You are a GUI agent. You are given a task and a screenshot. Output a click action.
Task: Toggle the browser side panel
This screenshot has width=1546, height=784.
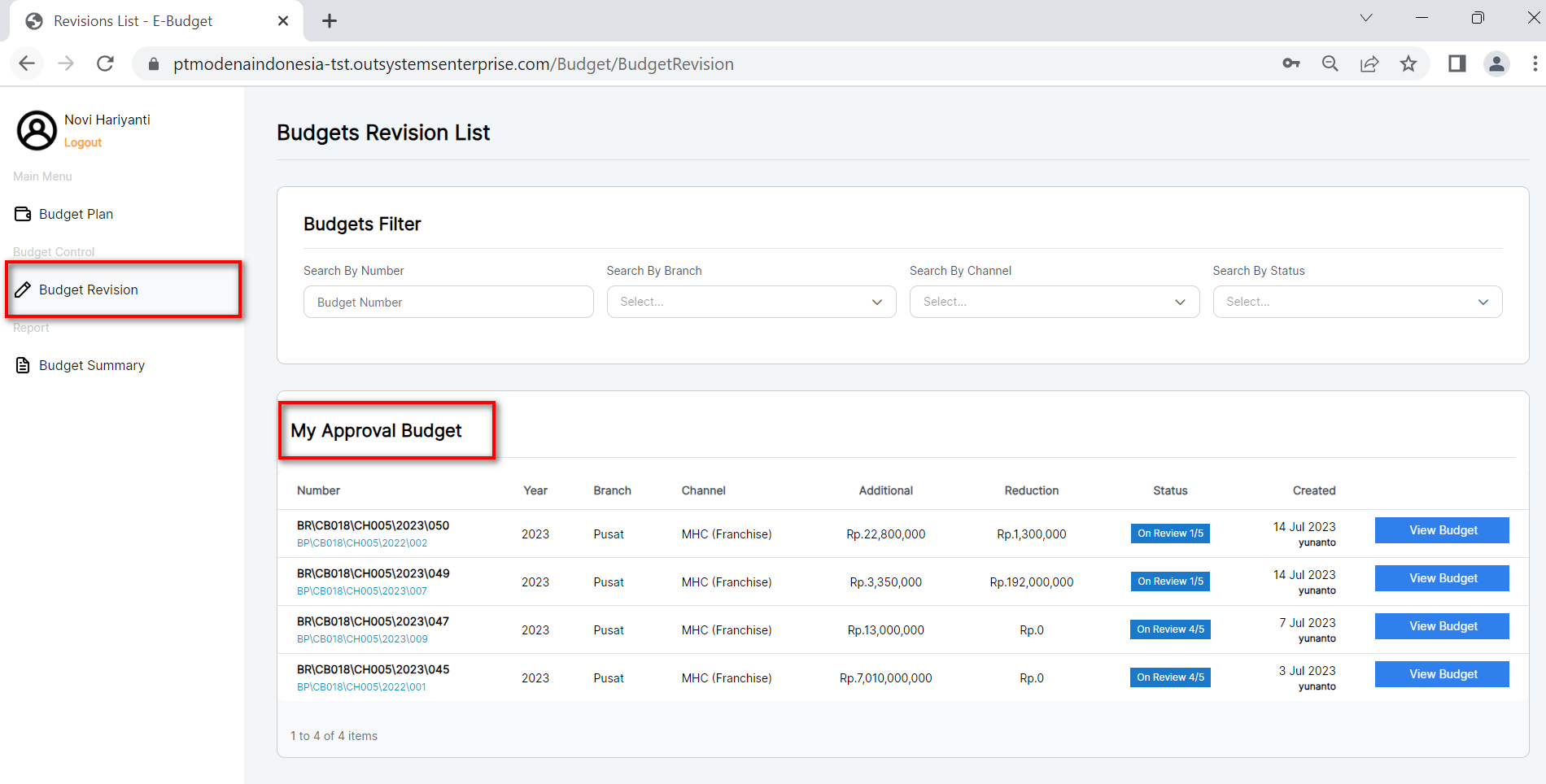coord(1456,63)
